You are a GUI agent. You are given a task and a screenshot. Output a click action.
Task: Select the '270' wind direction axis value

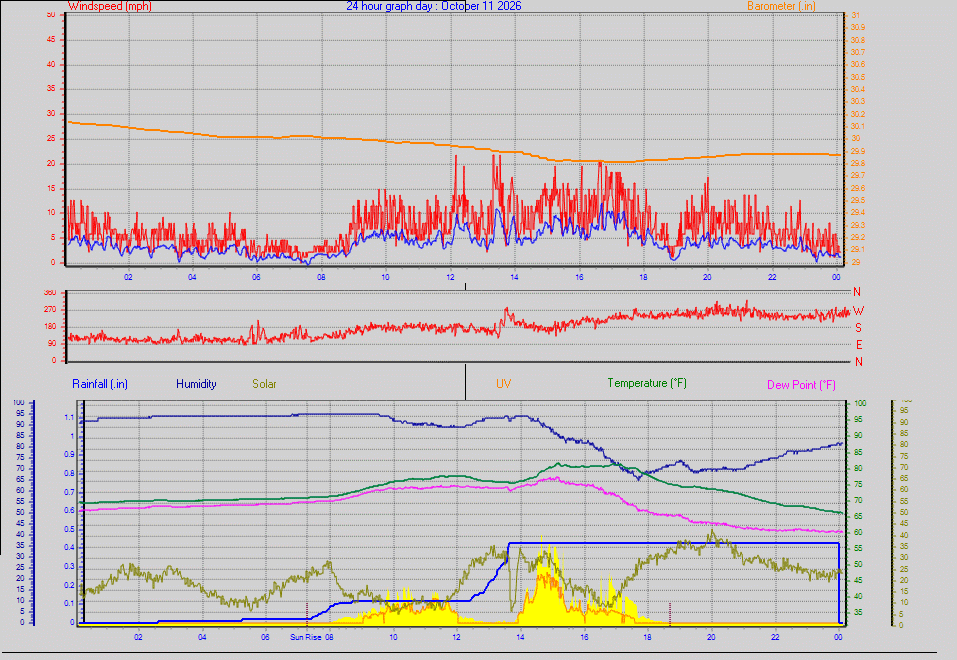(49, 310)
